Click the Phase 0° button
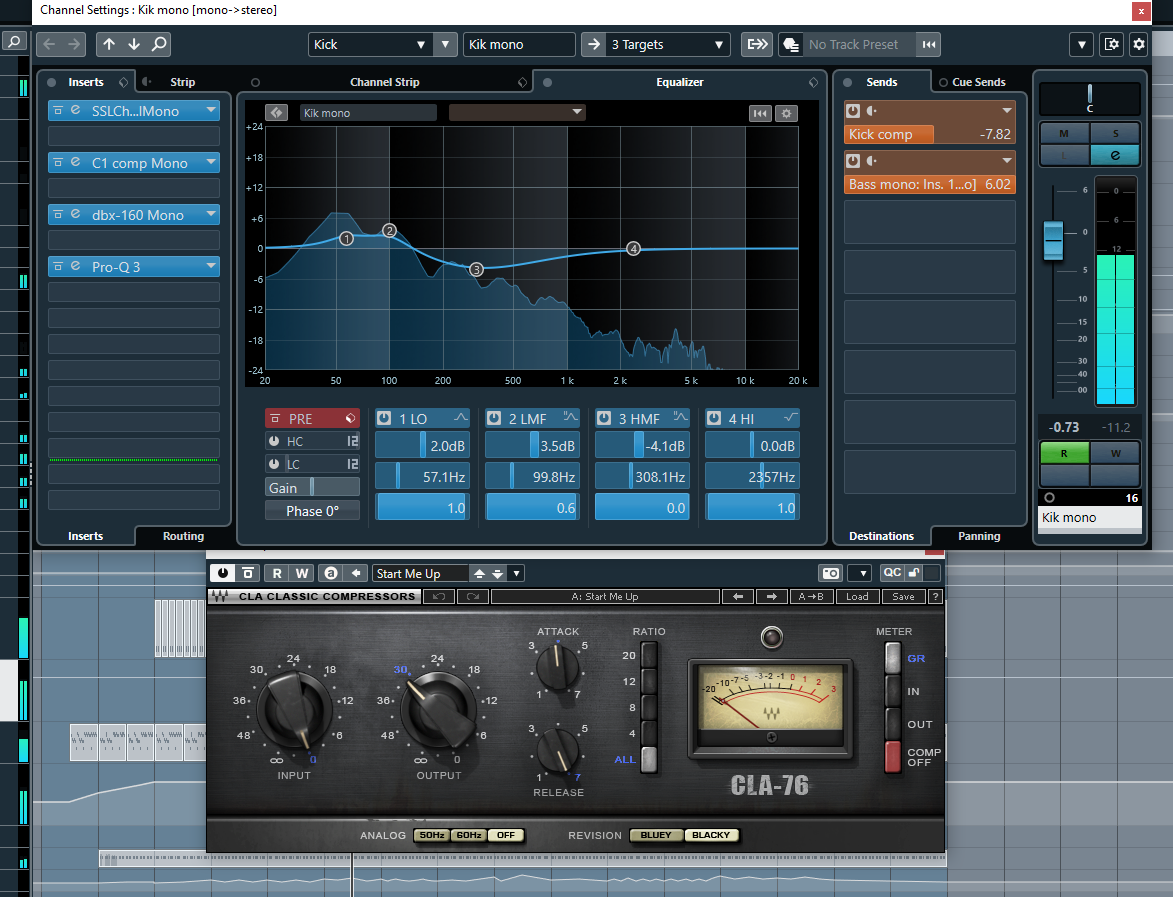 (312, 511)
